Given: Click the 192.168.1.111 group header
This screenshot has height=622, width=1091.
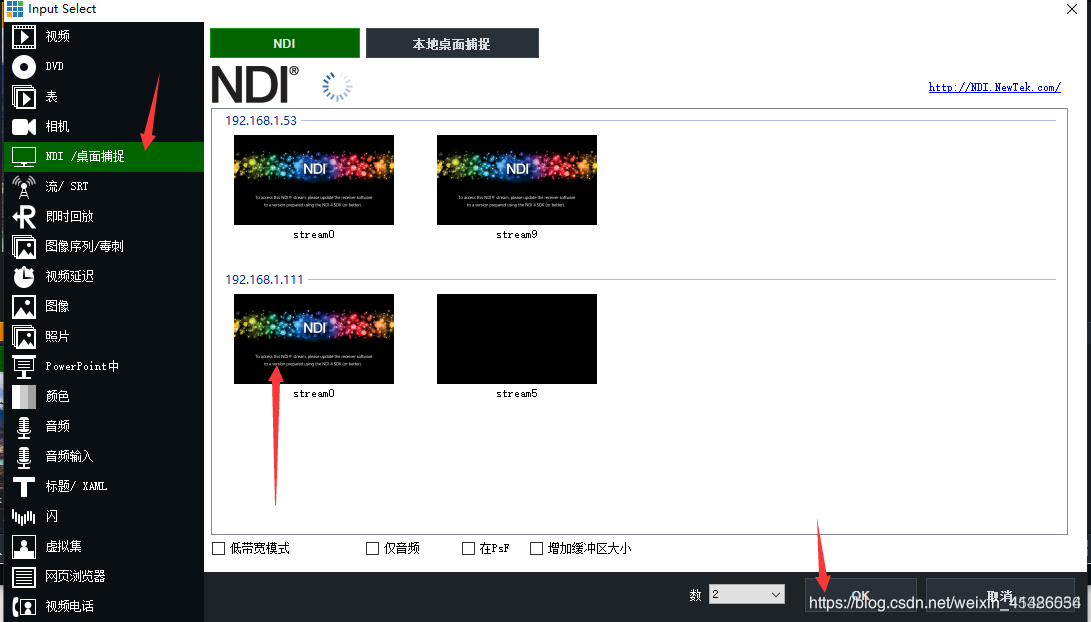Looking at the screenshot, I should [264, 280].
